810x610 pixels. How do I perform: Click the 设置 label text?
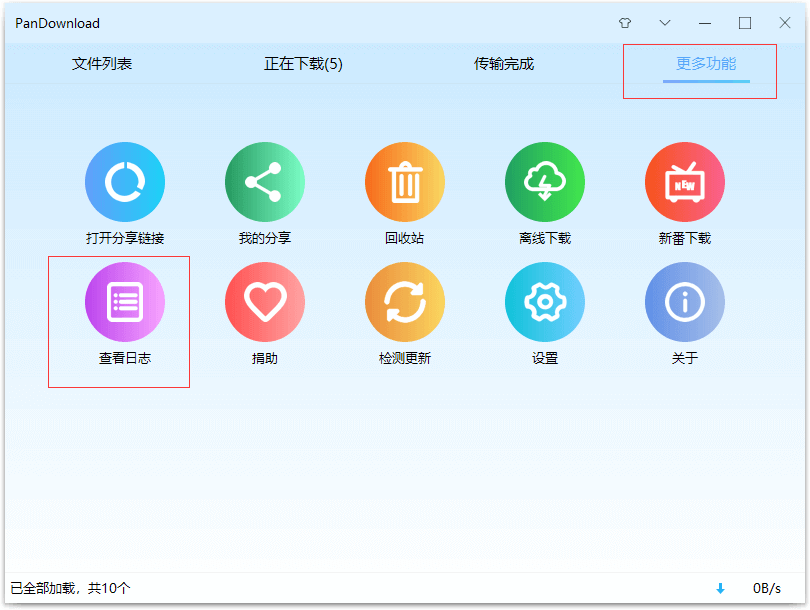(545, 358)
